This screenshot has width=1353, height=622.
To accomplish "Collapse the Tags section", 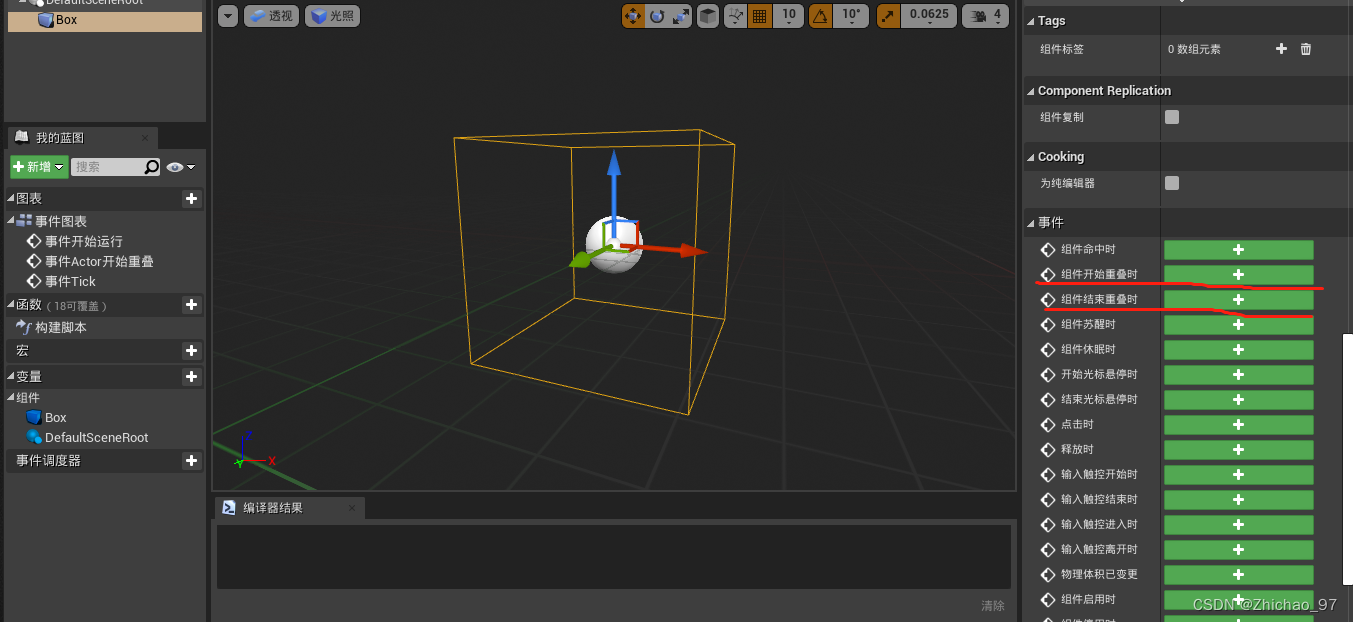I will [x=1031, y=21].
